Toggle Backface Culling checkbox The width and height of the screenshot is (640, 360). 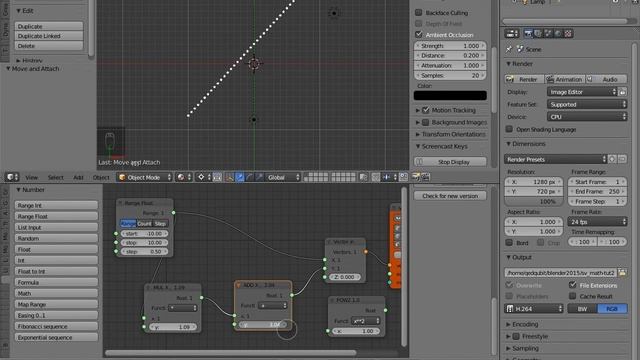418,13
